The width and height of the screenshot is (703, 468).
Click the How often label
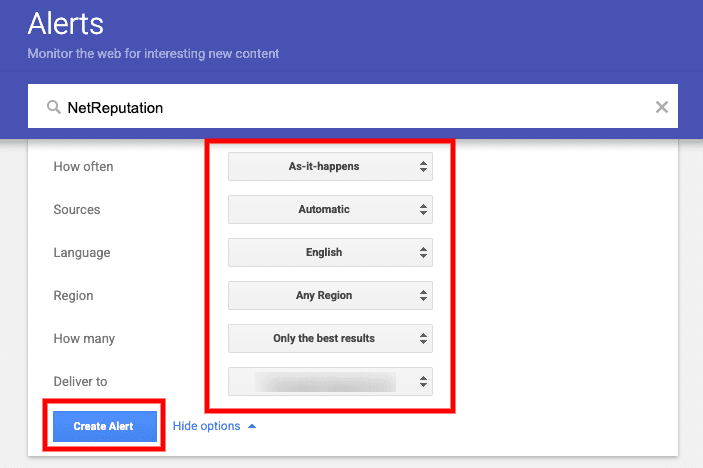83,167
